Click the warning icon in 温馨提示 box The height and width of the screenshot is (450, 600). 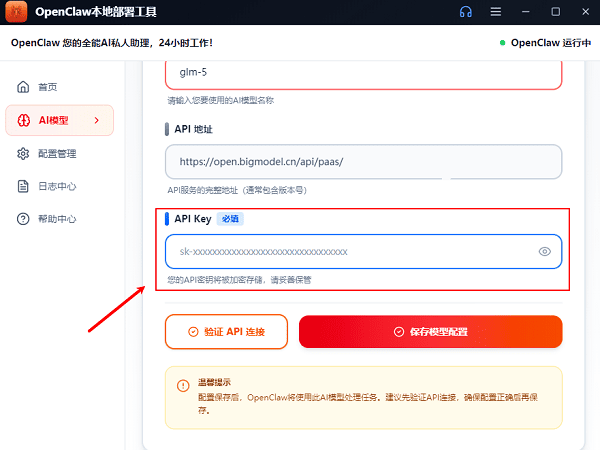183,385
